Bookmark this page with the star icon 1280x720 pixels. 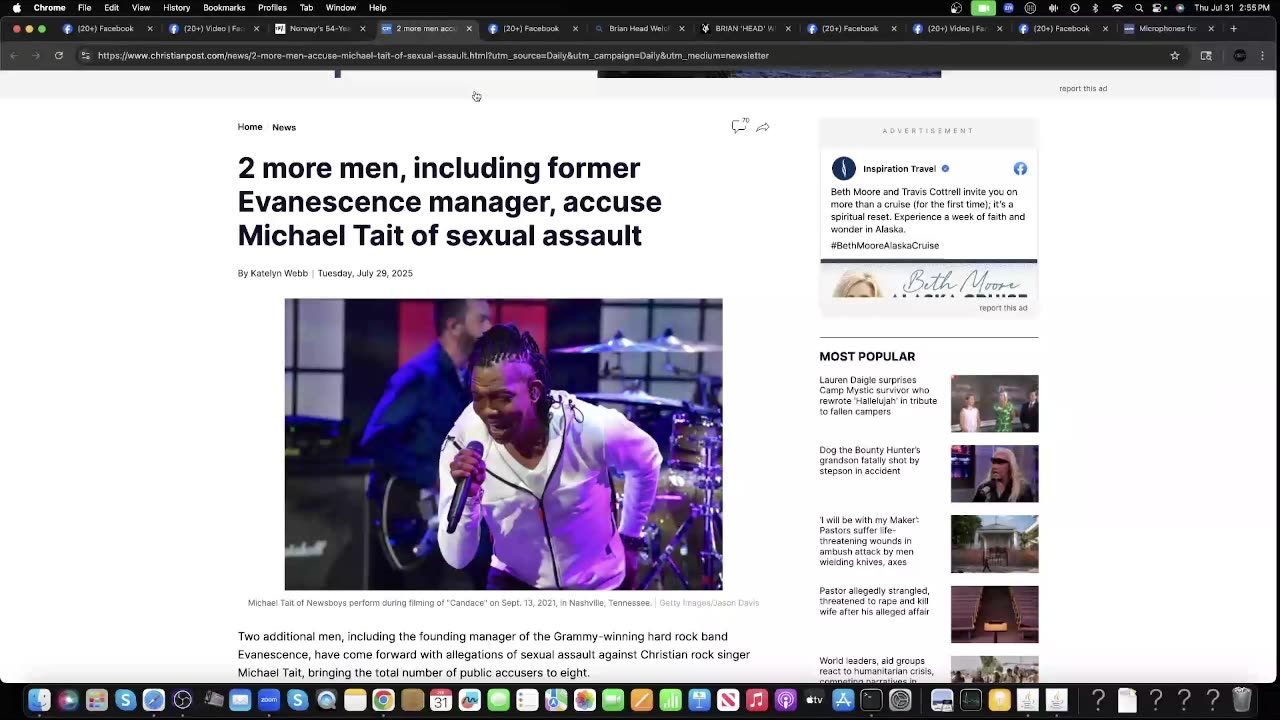coord(1175,56)
